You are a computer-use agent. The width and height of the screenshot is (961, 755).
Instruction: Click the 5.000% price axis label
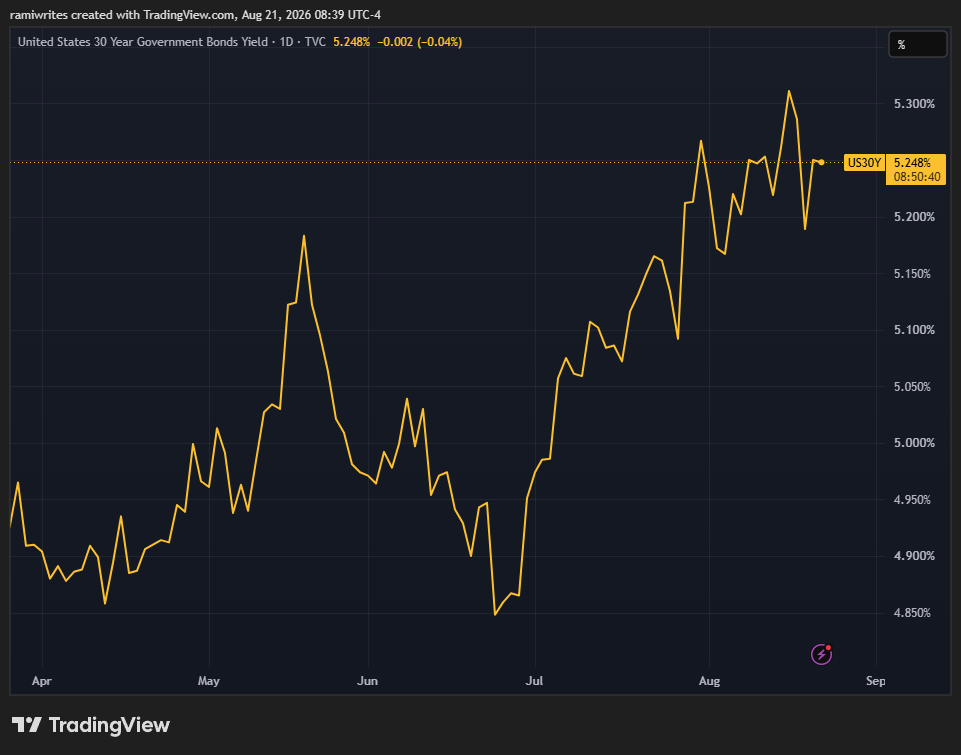click(x=914, y=443)
